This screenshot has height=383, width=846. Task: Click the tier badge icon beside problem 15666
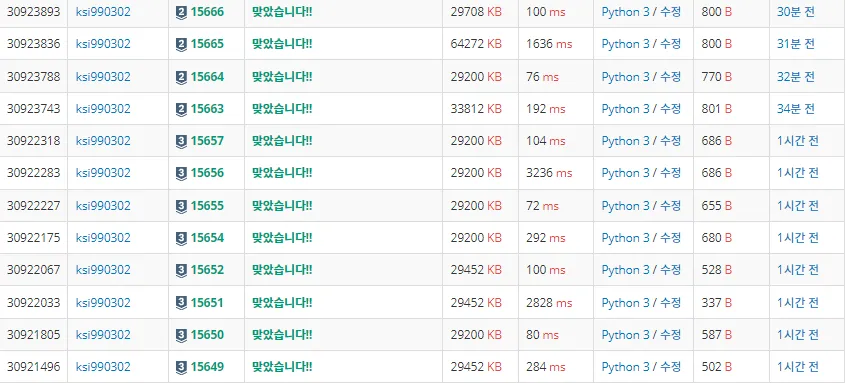(181, 12)
